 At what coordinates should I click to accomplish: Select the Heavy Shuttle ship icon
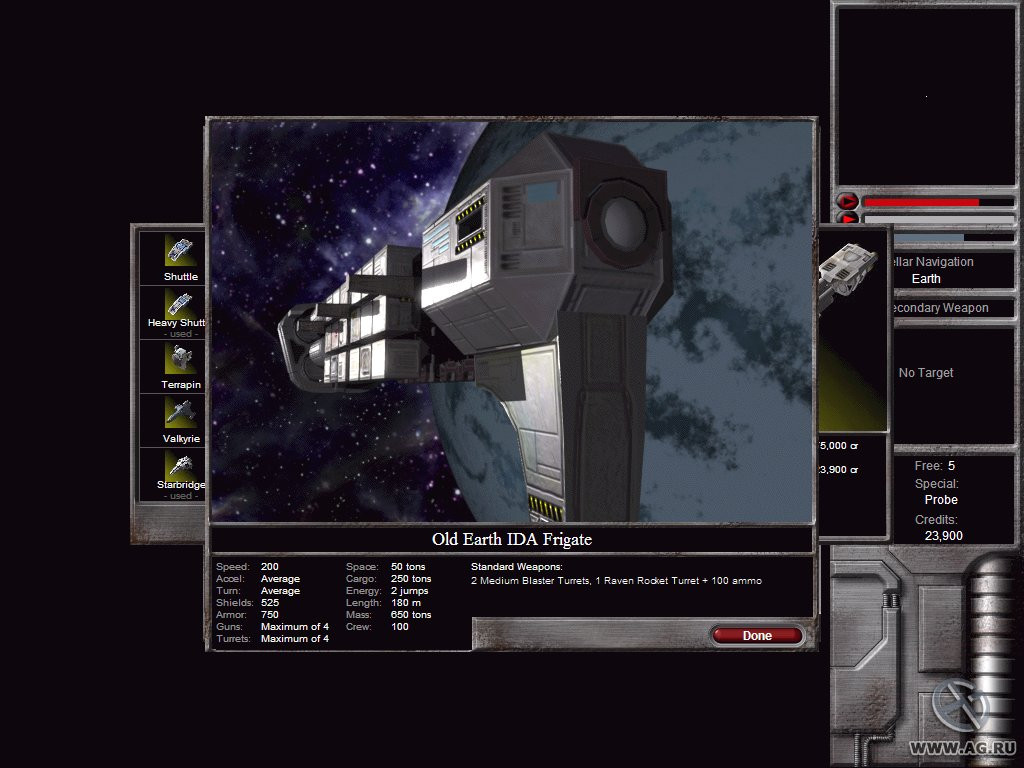(180, 302)
